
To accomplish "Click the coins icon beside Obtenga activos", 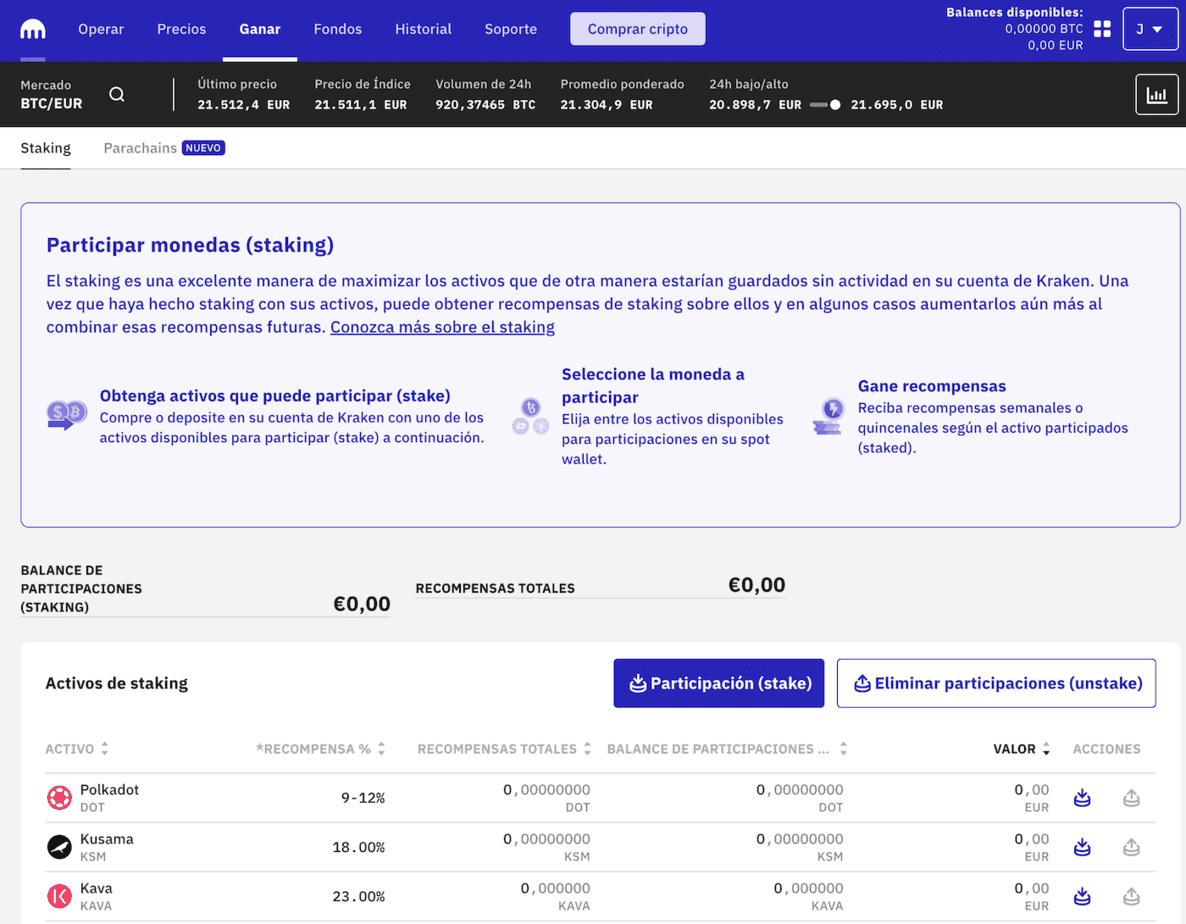I will pyautogui.click(x=67, y=415).
